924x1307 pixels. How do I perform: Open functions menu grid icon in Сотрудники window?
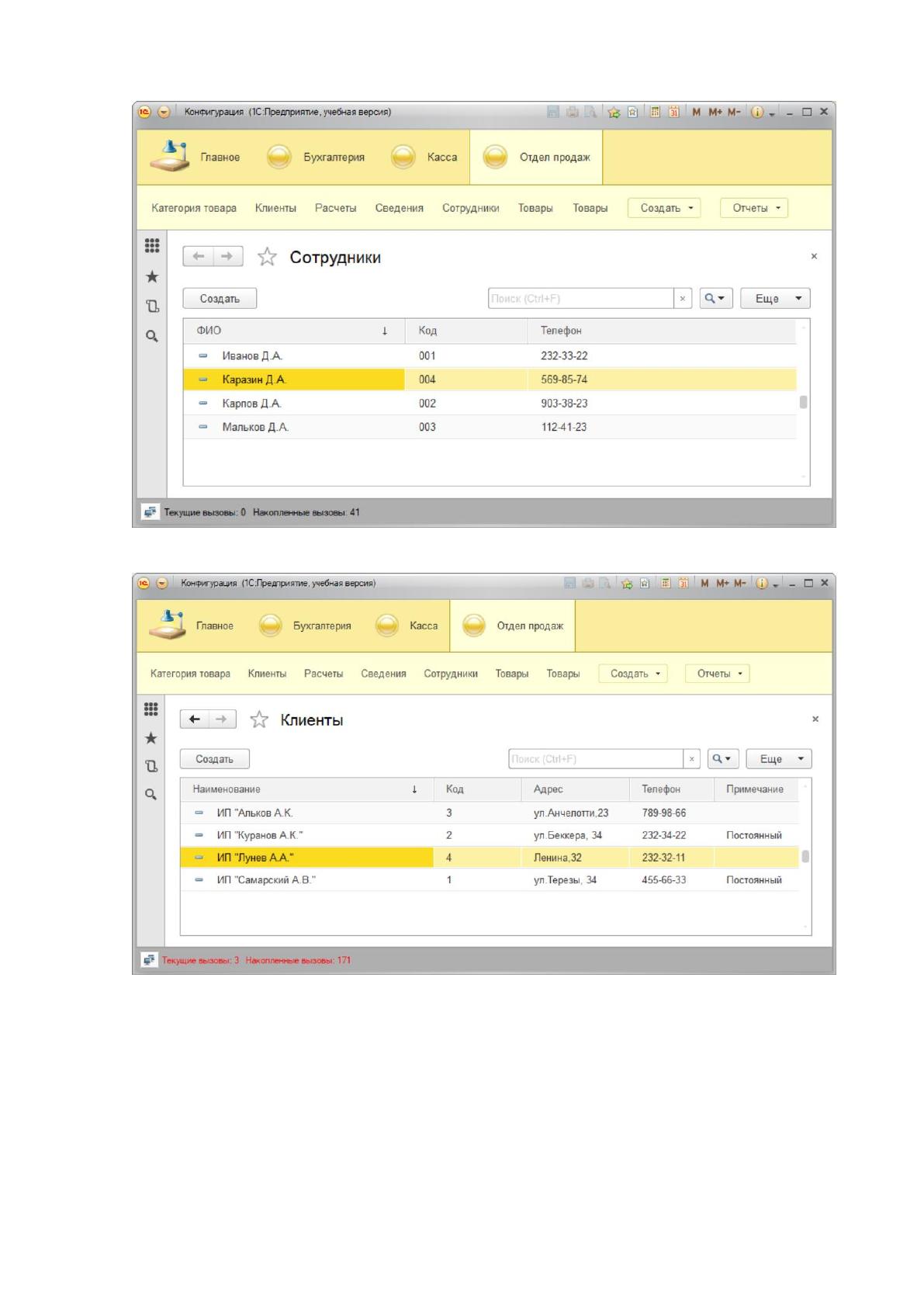152,246
